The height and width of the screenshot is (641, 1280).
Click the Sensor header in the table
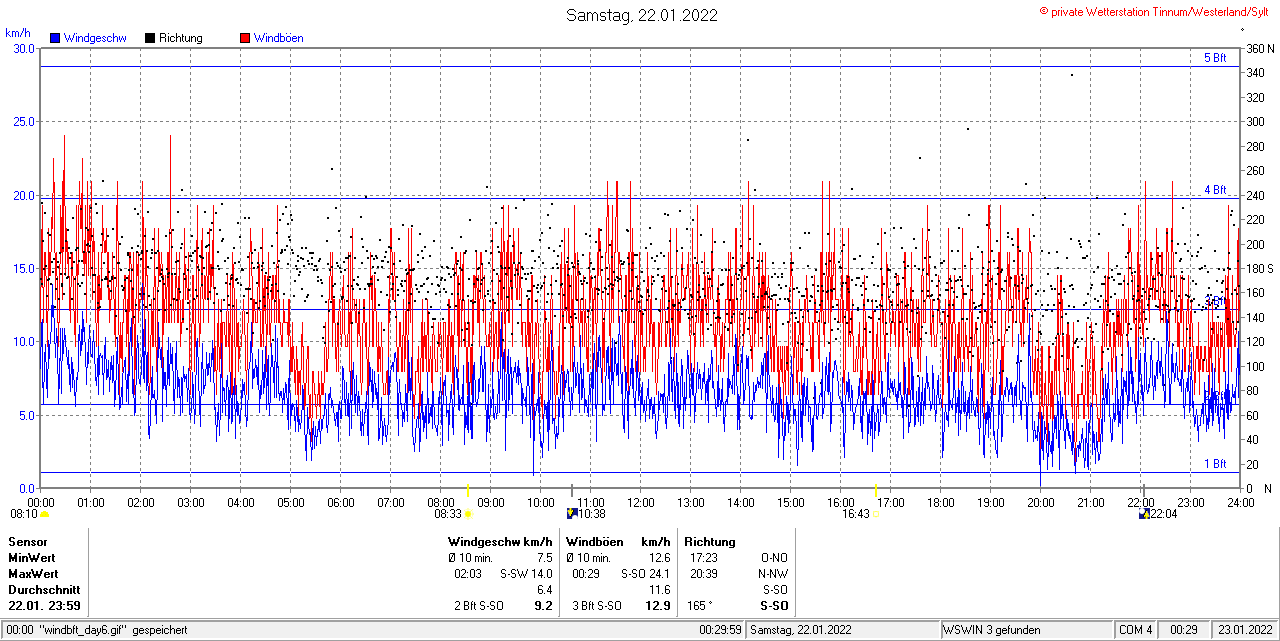28,541
